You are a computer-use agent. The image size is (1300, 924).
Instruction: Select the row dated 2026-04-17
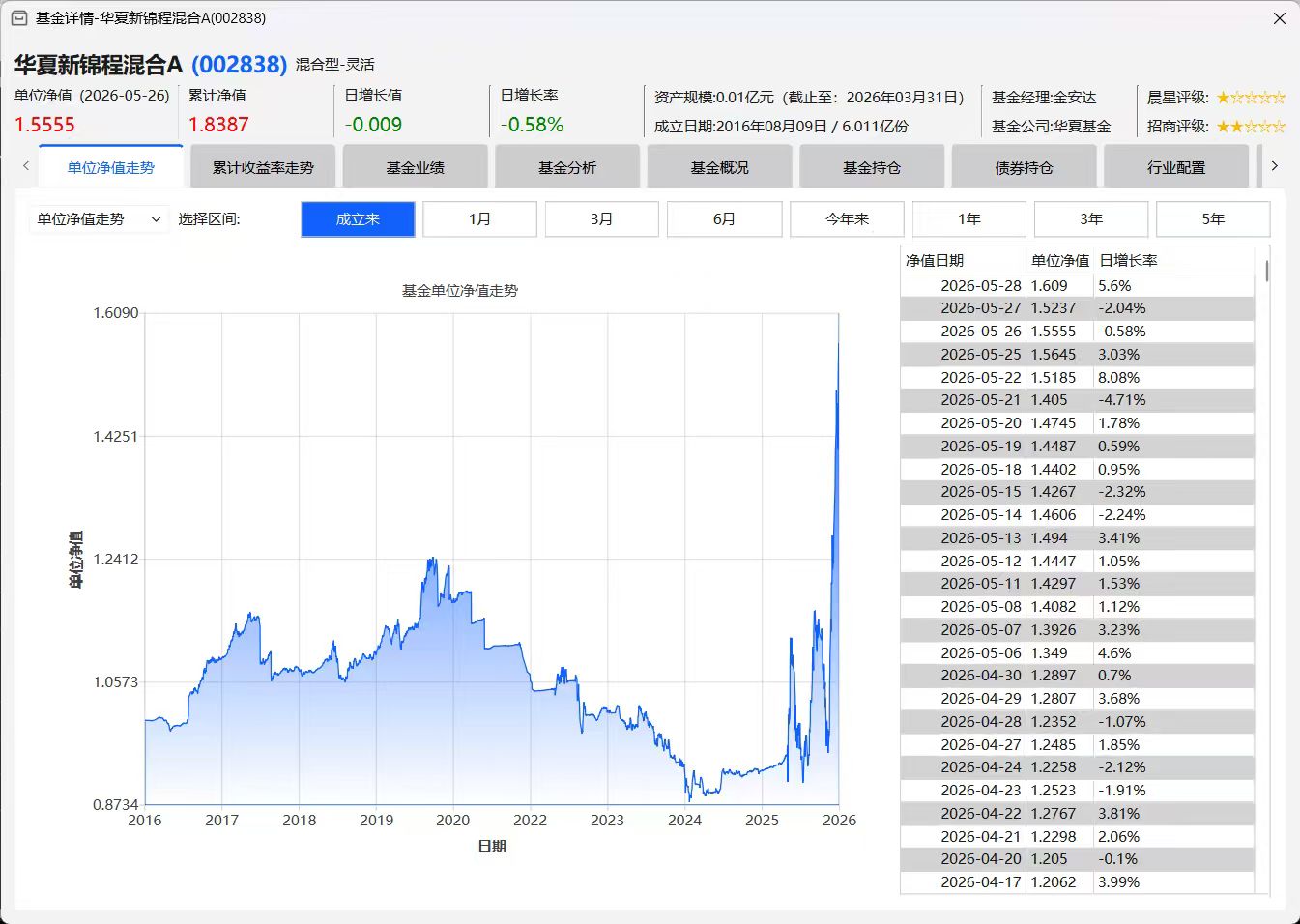[x=1078, y=882]
